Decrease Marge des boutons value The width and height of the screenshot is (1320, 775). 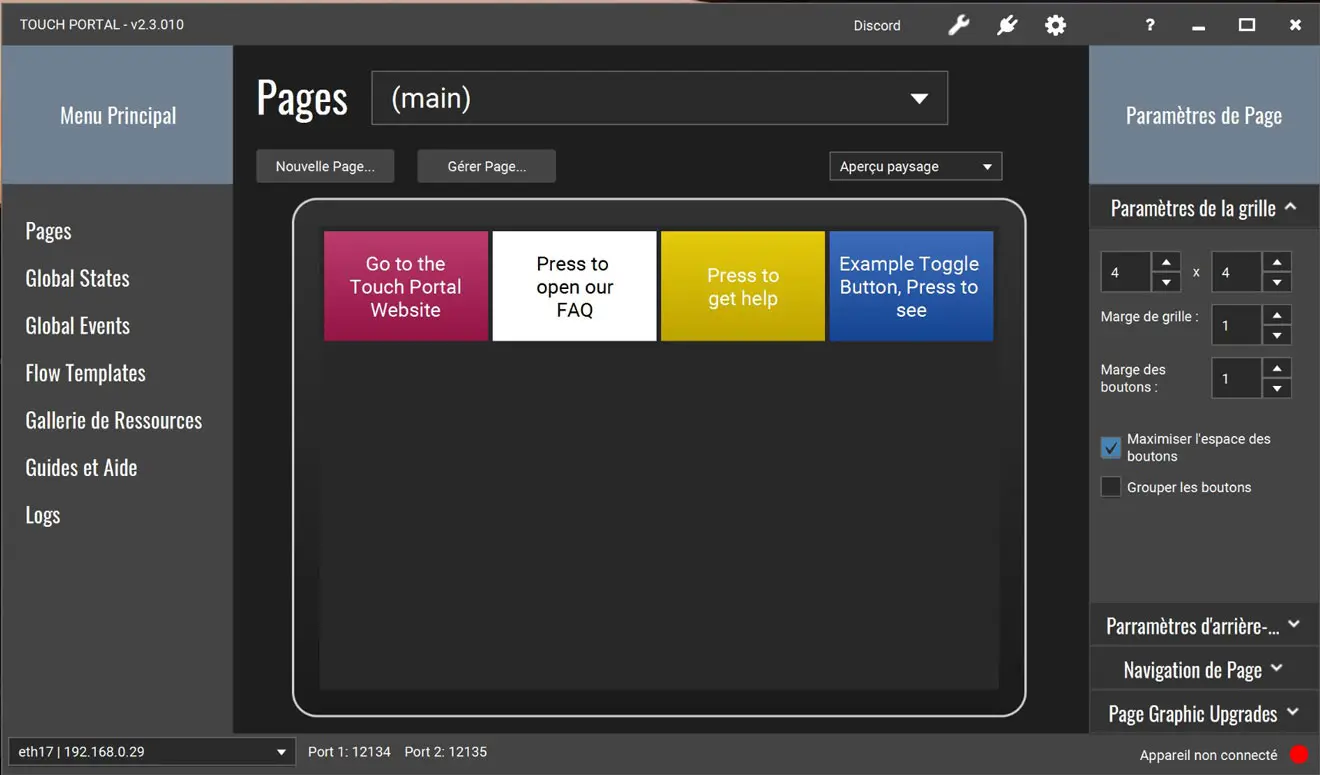(x=1277, y=388)
